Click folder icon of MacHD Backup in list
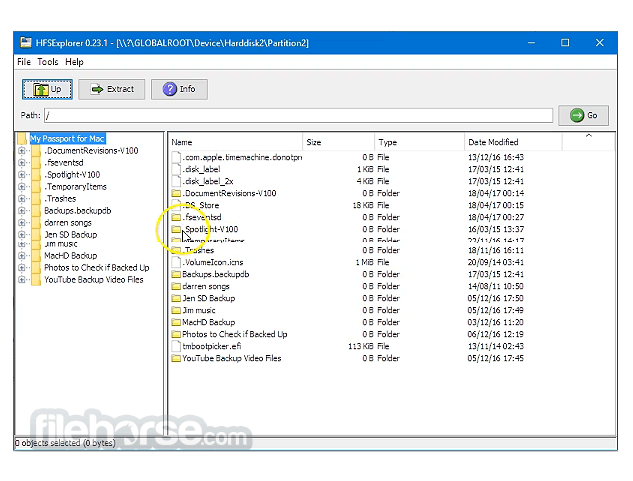Viewport: 633px width, 481px height. (x=176, y=322)
